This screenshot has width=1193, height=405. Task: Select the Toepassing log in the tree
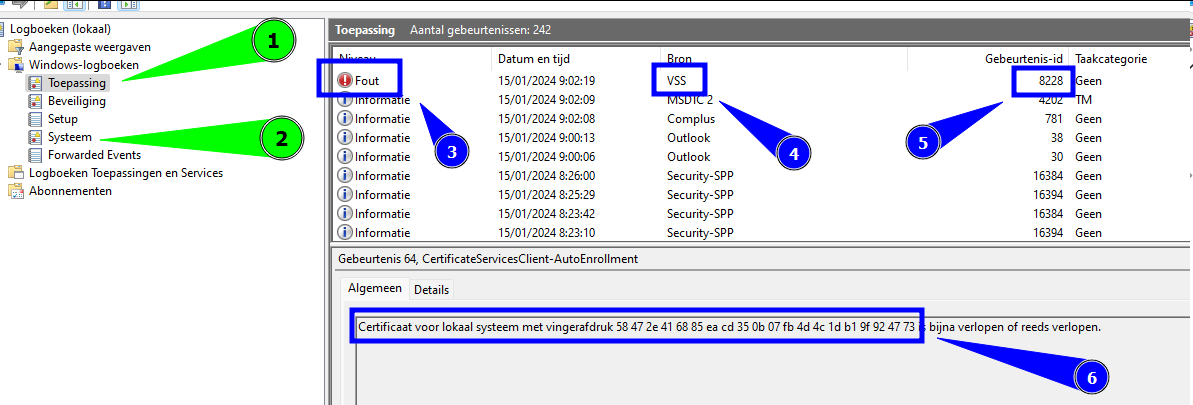[76, 82]
